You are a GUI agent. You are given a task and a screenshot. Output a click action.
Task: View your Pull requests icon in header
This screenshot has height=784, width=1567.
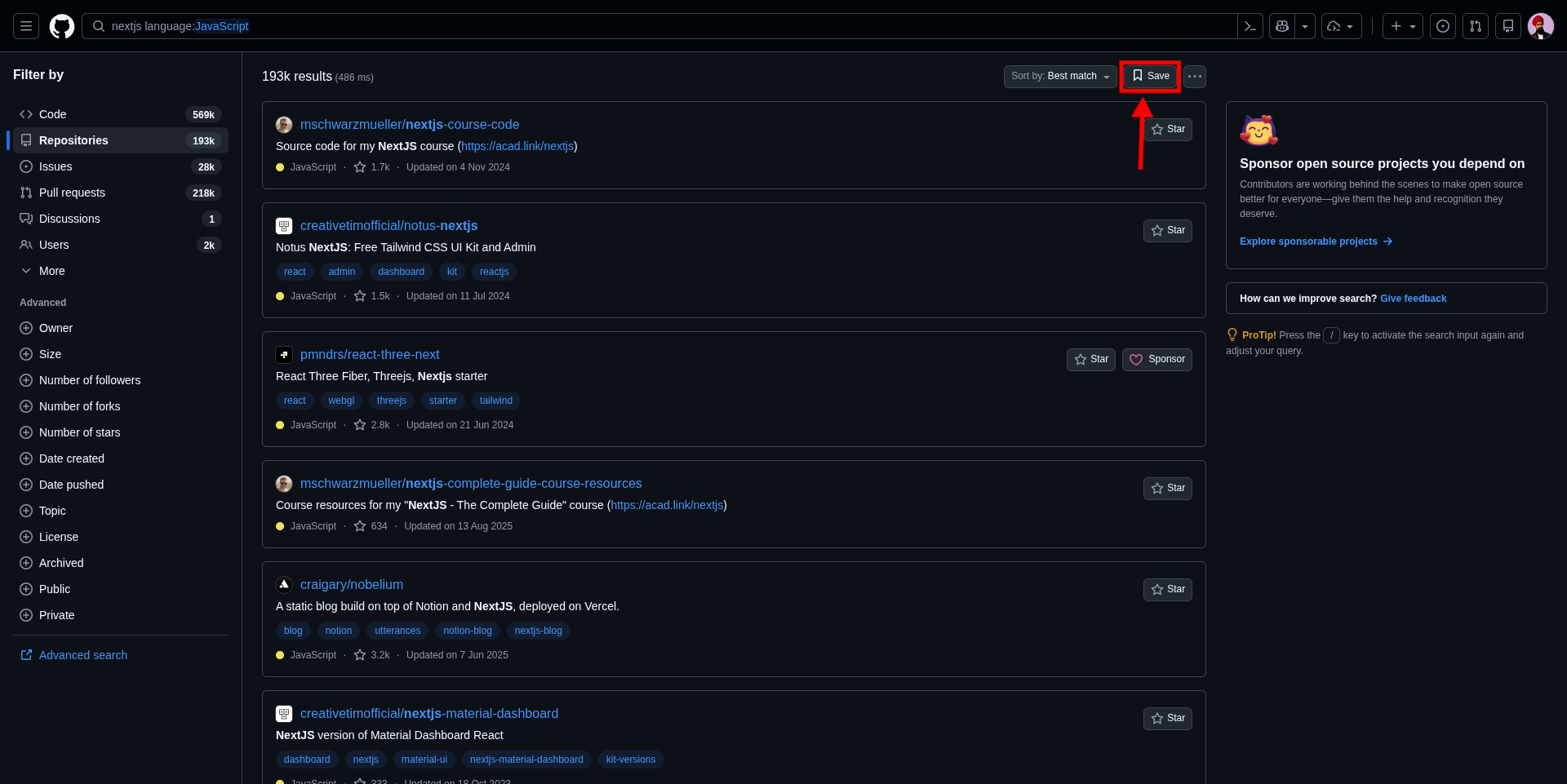pyautogui.click(x=1476, y=26)
